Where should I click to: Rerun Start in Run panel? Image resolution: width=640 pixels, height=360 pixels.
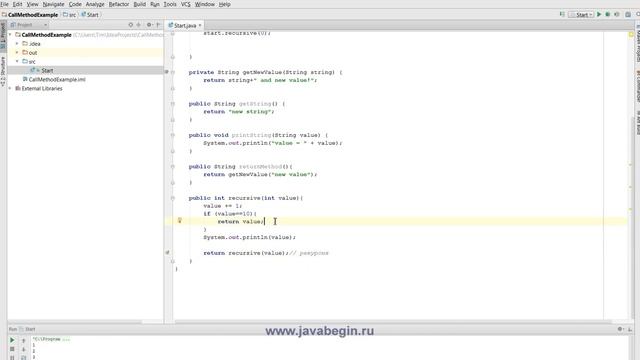[x=12, y=340]
